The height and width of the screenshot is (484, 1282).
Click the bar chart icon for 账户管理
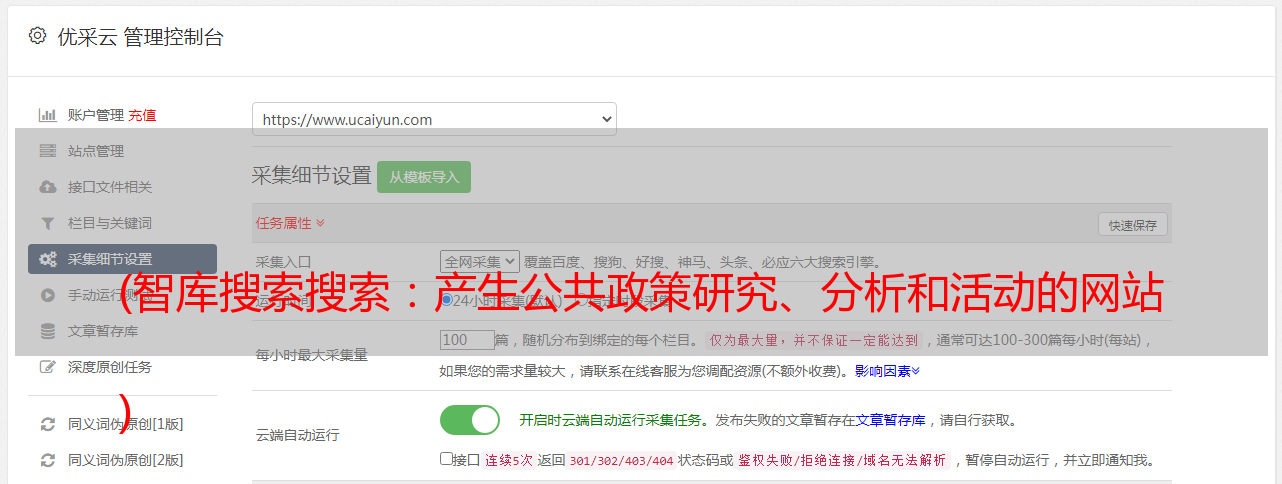[x=47, y=115]
